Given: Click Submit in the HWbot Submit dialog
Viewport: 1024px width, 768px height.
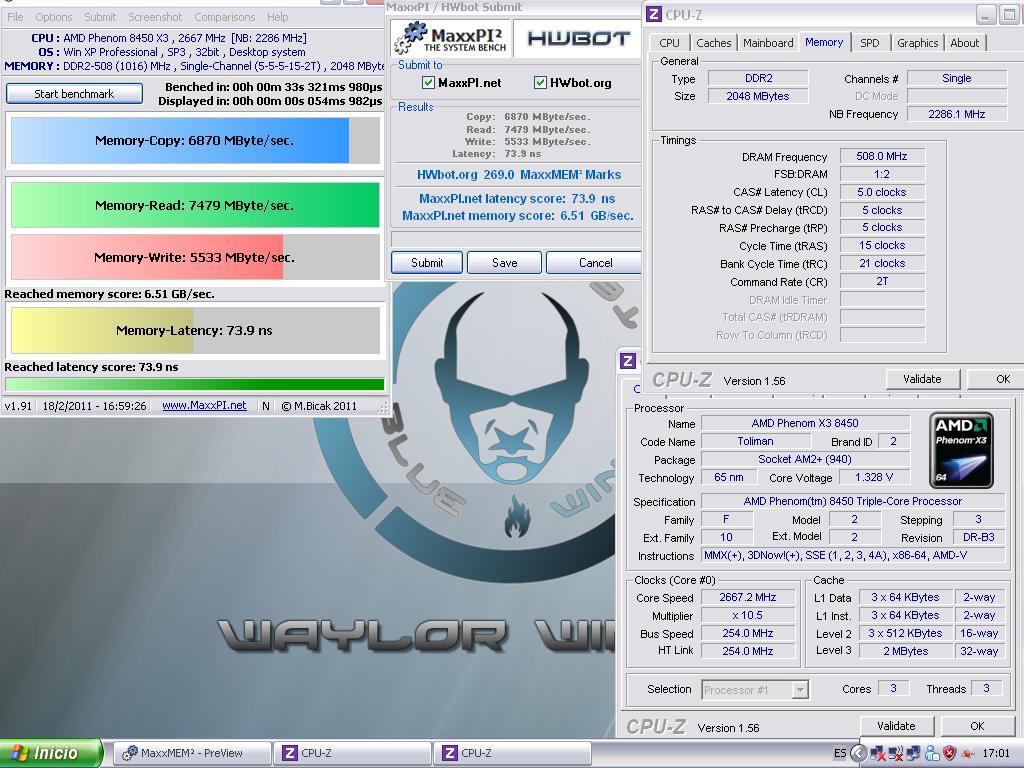Looking at the screenshot, I should click(427, 263).
